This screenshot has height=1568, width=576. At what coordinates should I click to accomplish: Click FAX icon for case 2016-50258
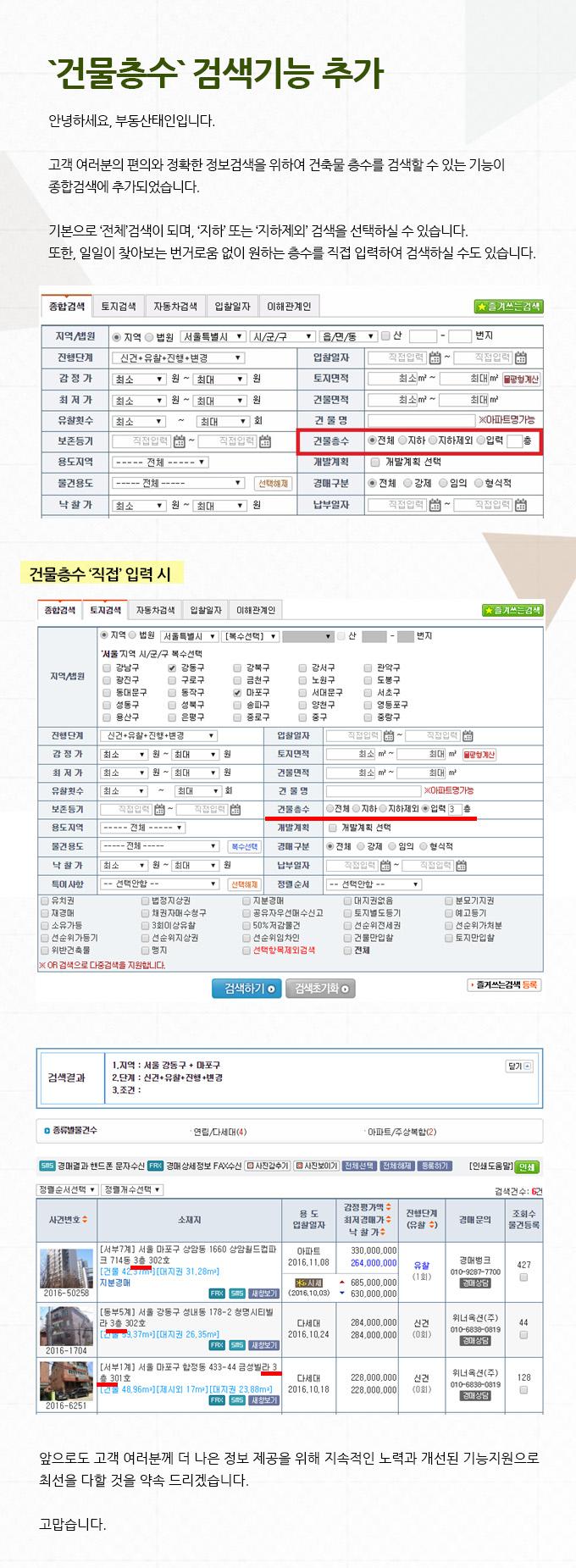217,1294
